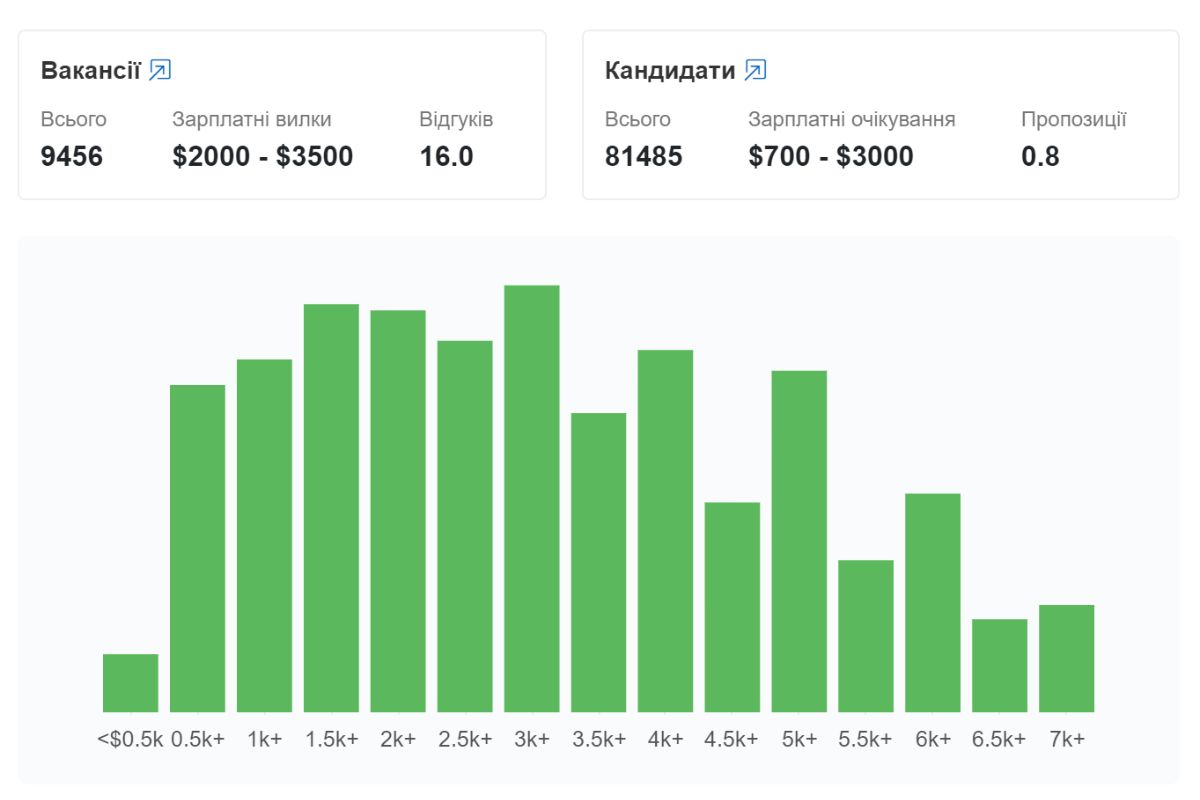Select the 4k+ histogram bar
This screenshot has height=800, width=1200.
(665, 531)
